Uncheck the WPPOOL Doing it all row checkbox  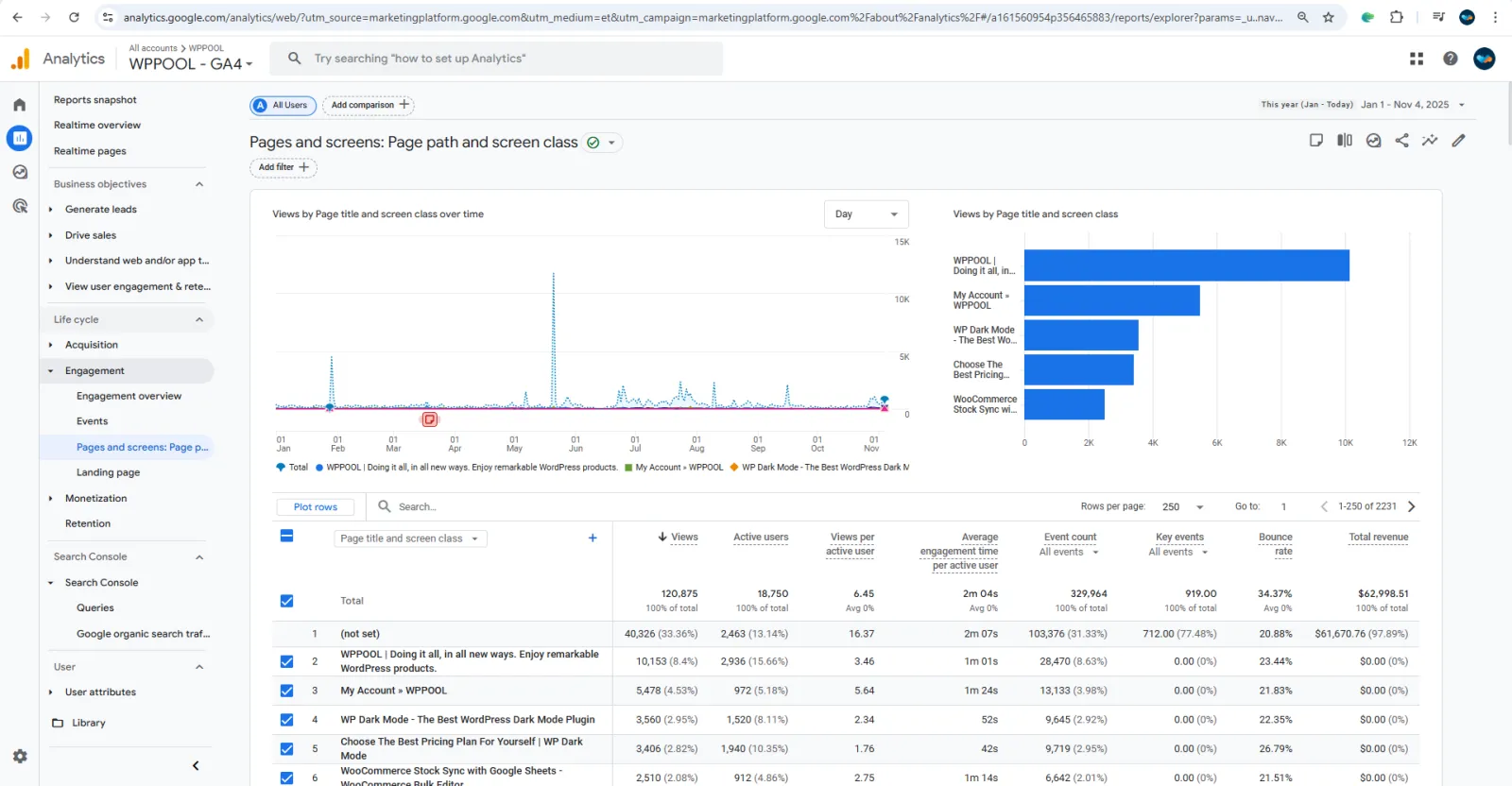[x=287, y=661]
